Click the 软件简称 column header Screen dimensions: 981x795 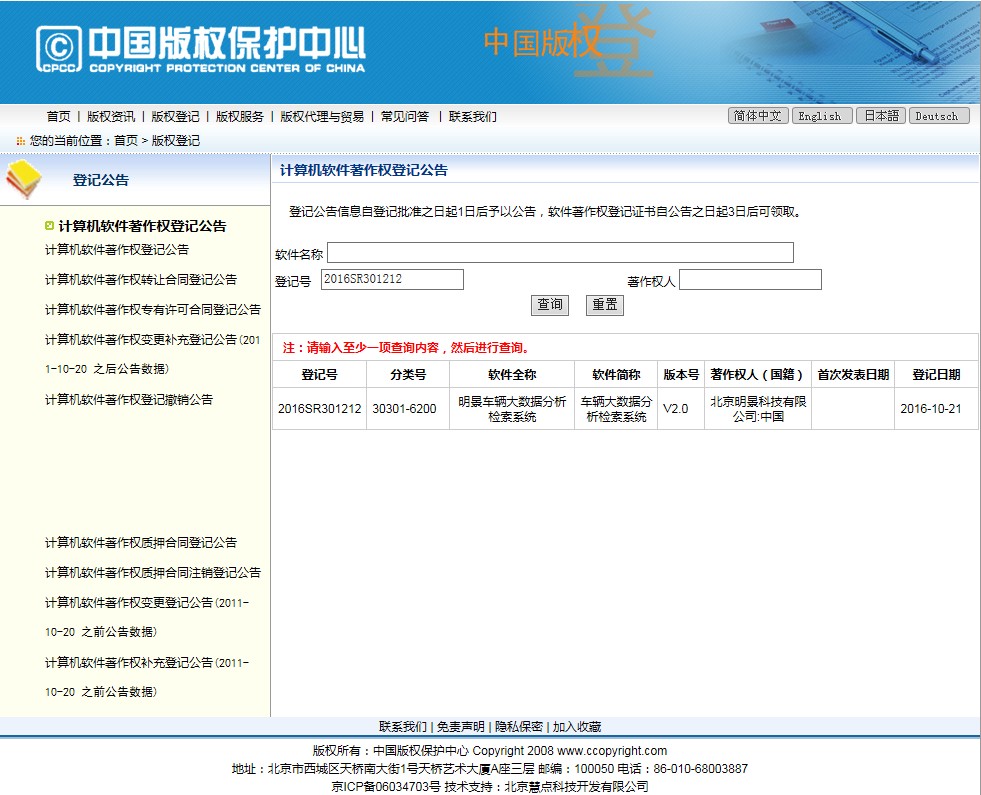tap(616, 375)
